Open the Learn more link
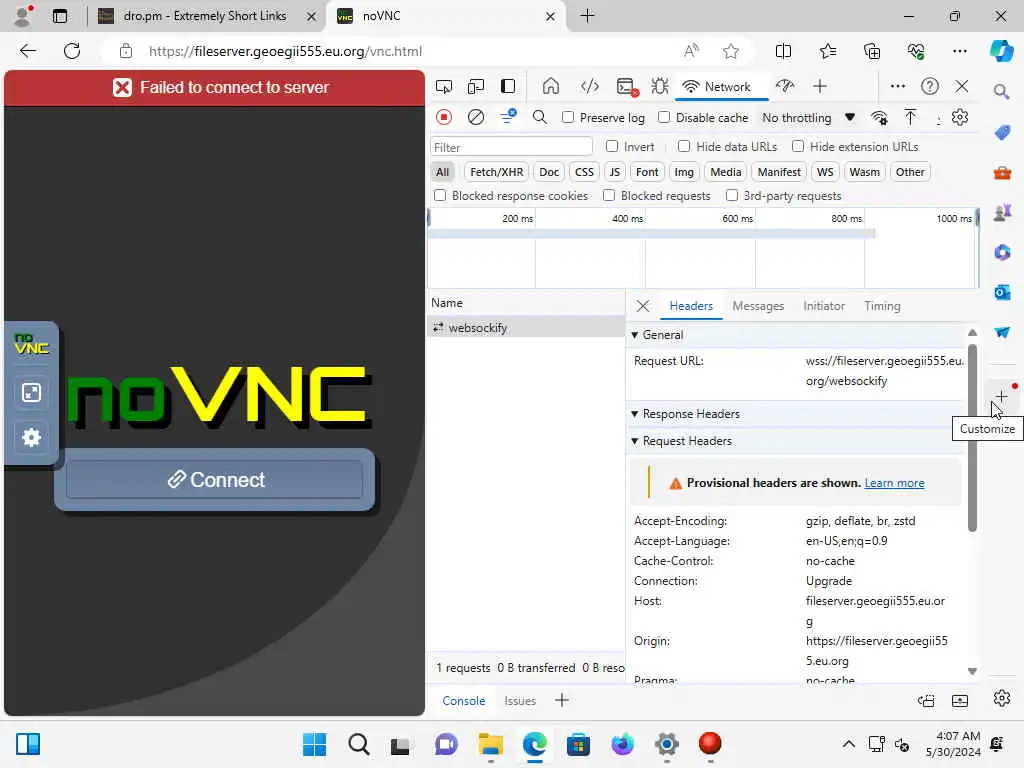 894,483
